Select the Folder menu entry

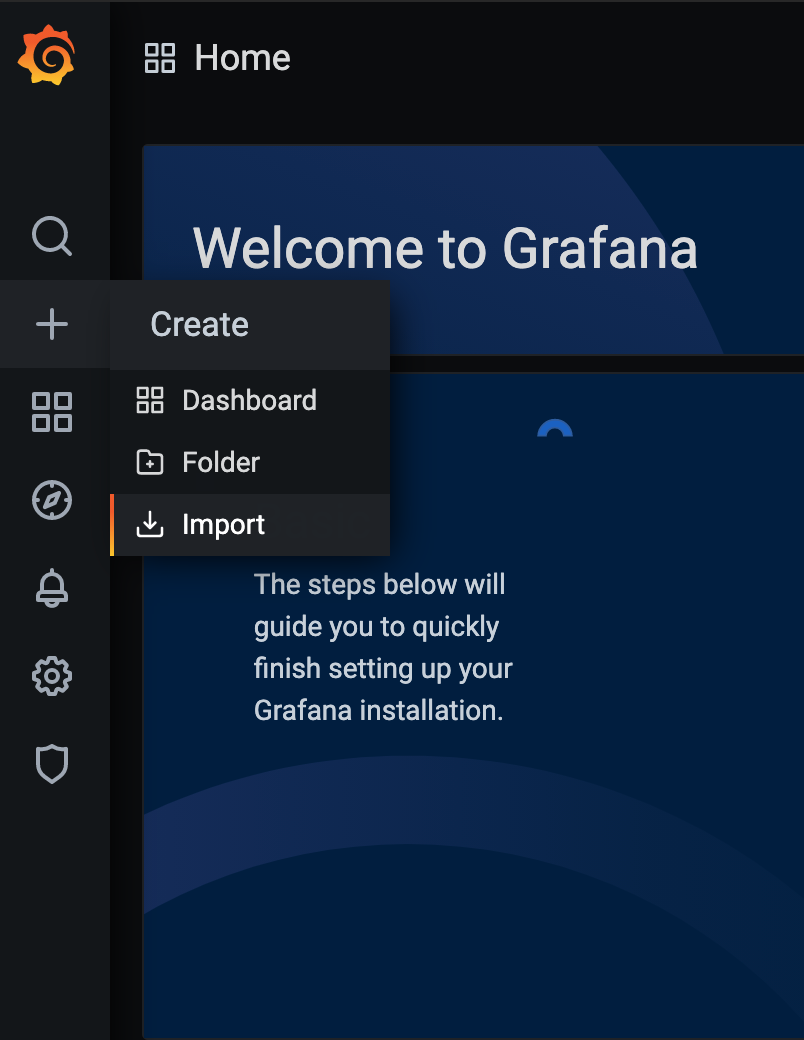(250, 462)
